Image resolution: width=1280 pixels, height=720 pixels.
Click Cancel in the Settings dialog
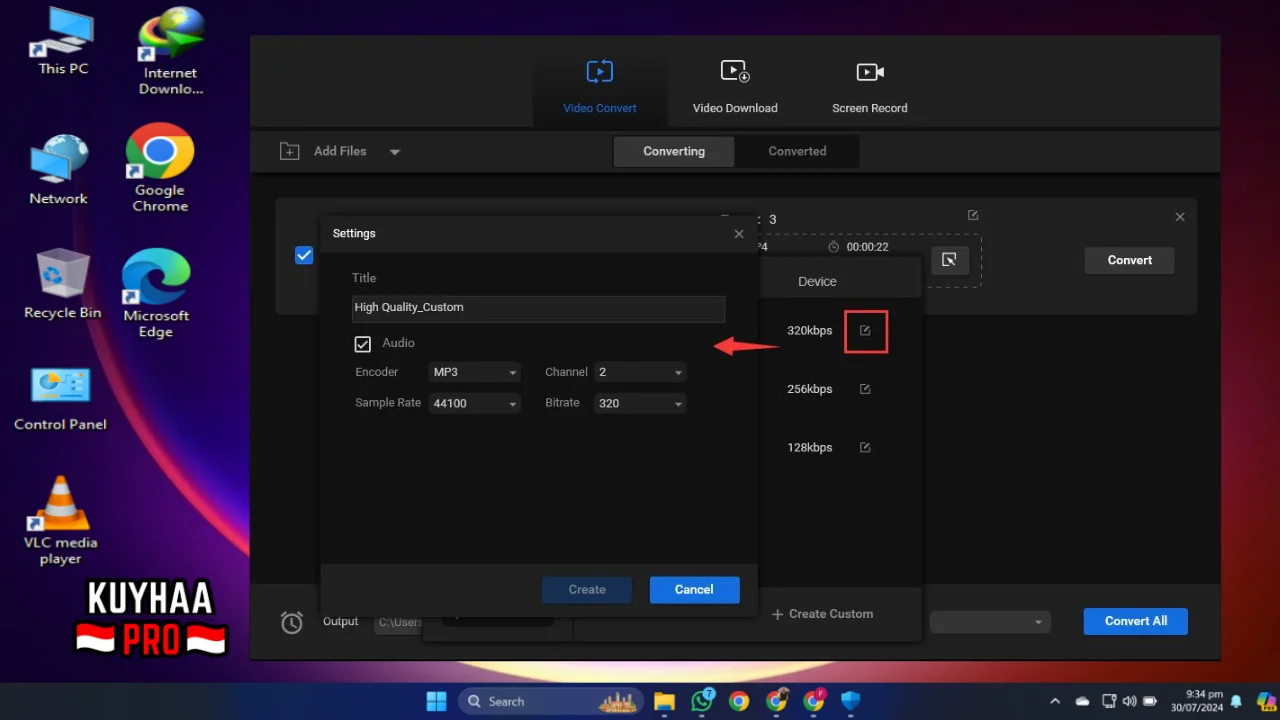(694, 590)
